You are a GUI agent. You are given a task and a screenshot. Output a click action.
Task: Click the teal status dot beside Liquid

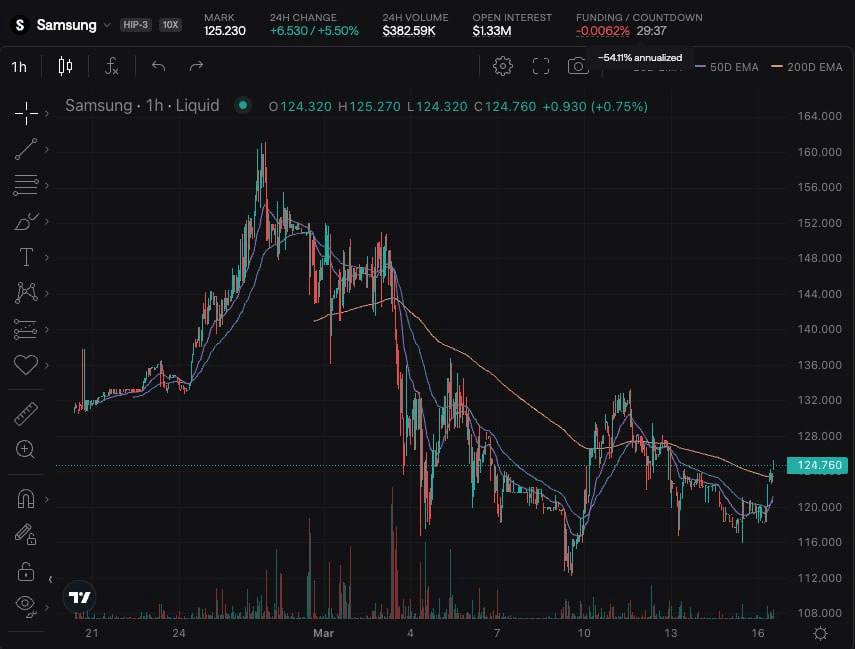(242, 105)
